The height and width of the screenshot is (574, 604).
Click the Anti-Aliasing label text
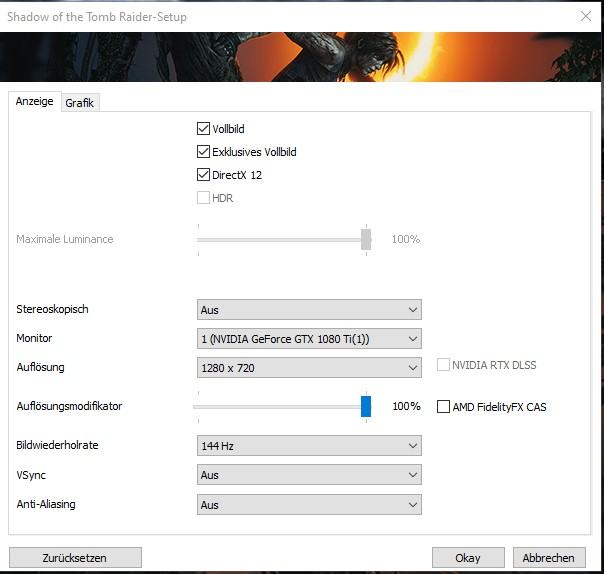point(46,504)
